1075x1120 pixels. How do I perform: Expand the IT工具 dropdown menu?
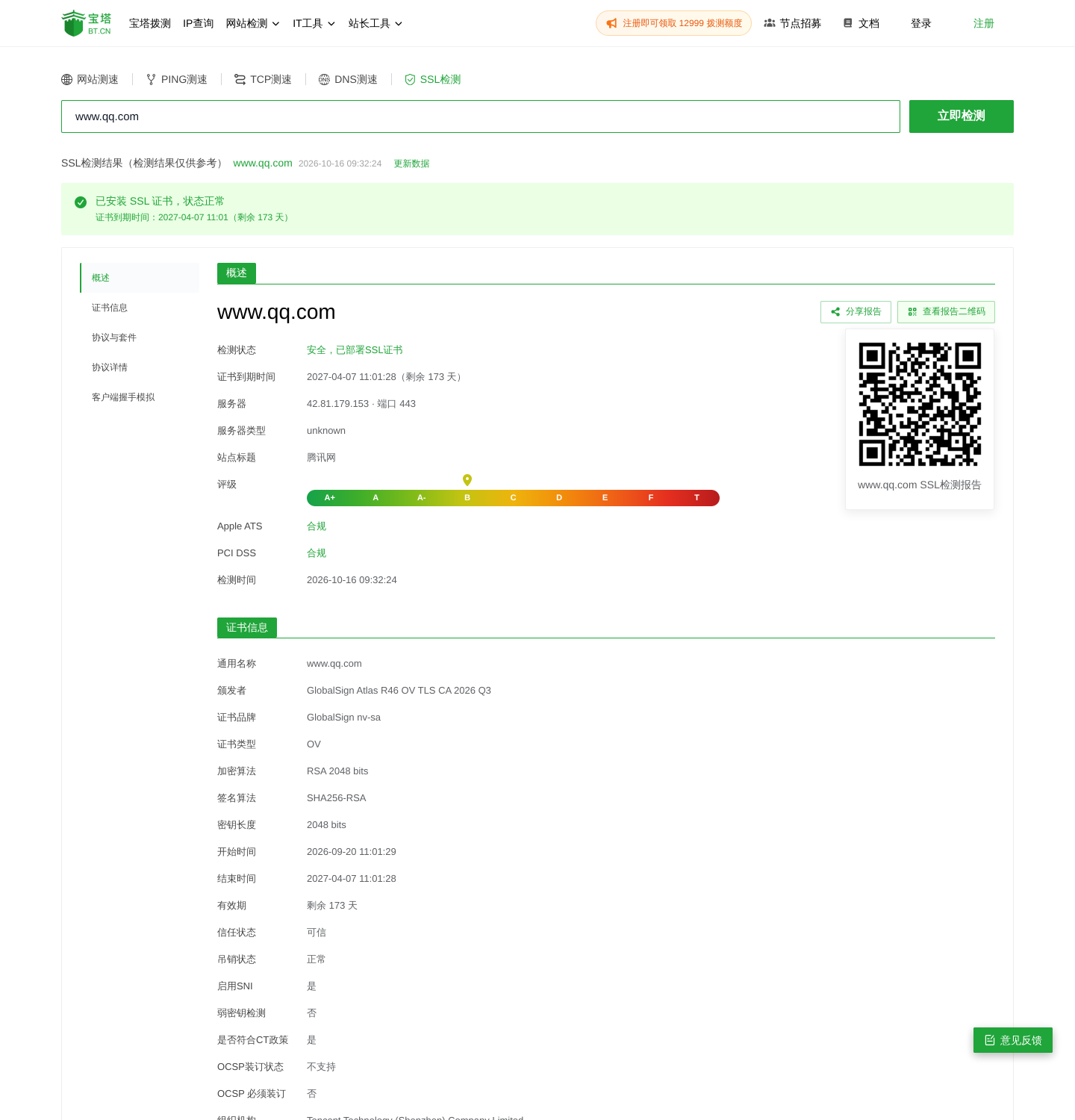point(314,23)
